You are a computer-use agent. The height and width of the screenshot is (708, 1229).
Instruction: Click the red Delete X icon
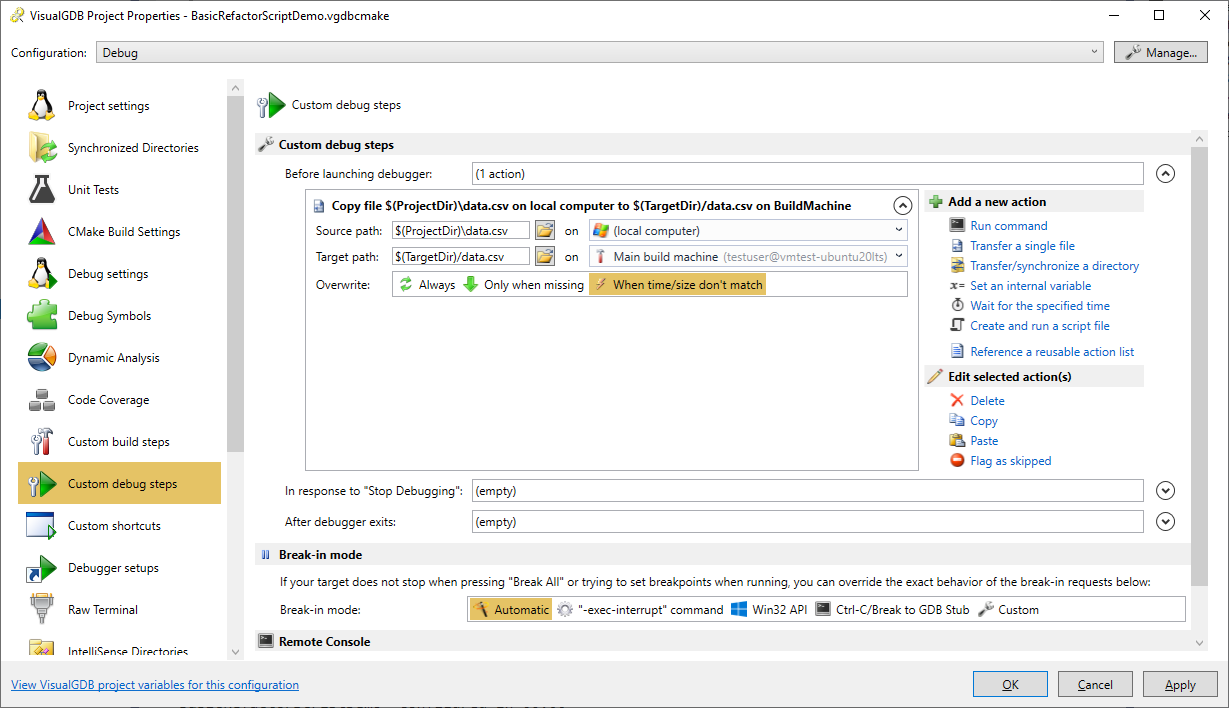(x=957, y=400)
